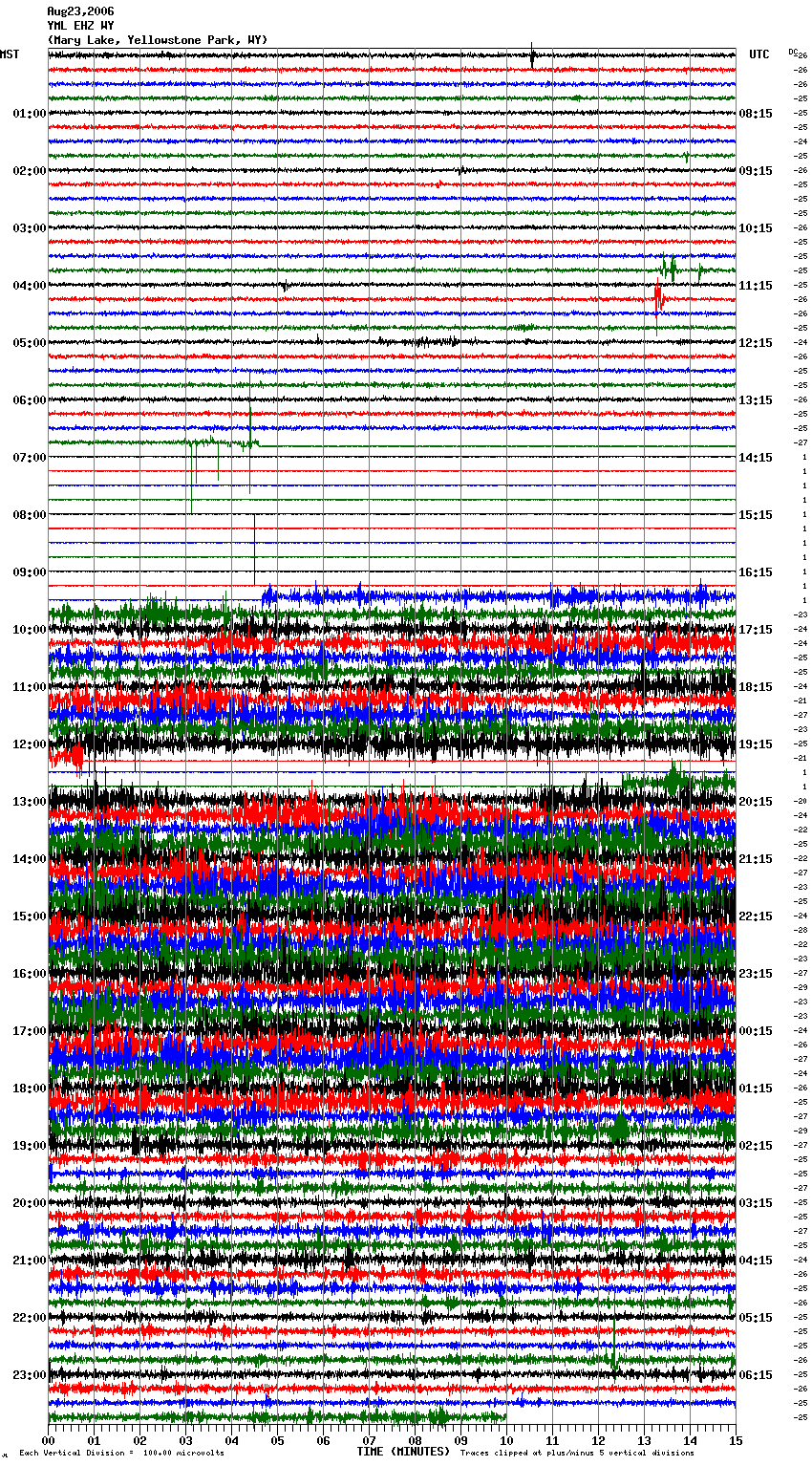Click the 20:15 UTC time label
The image size is (812, 1466).
coord(756,802)
